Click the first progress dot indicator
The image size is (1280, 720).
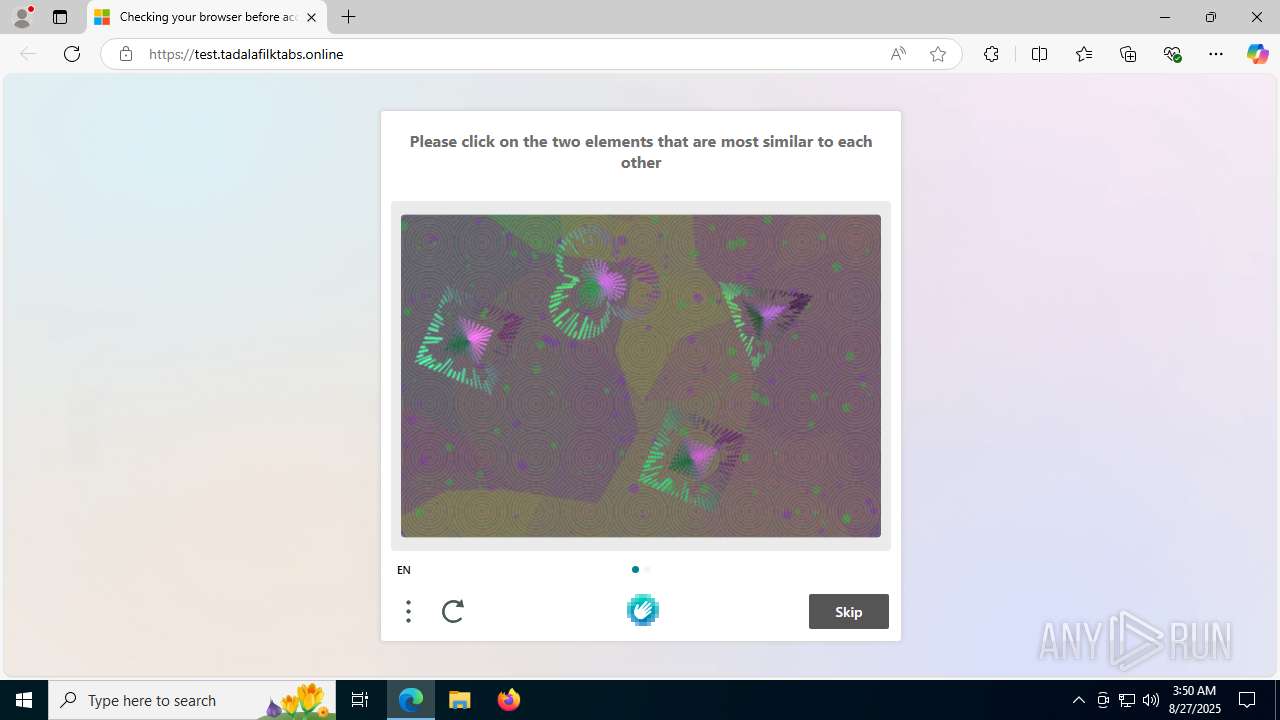pos(635,570)
